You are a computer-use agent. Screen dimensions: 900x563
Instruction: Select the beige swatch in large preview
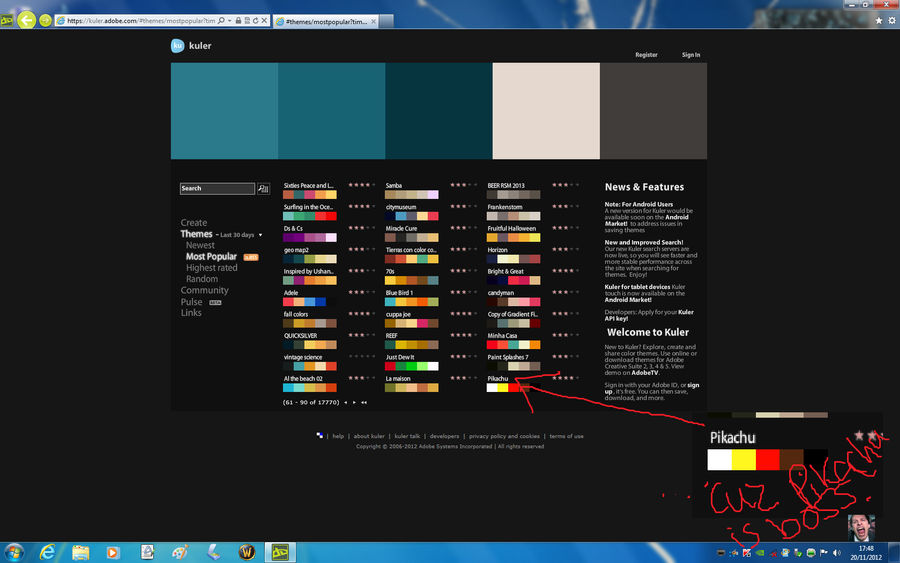pyautogui.click(x=546, y=111)
